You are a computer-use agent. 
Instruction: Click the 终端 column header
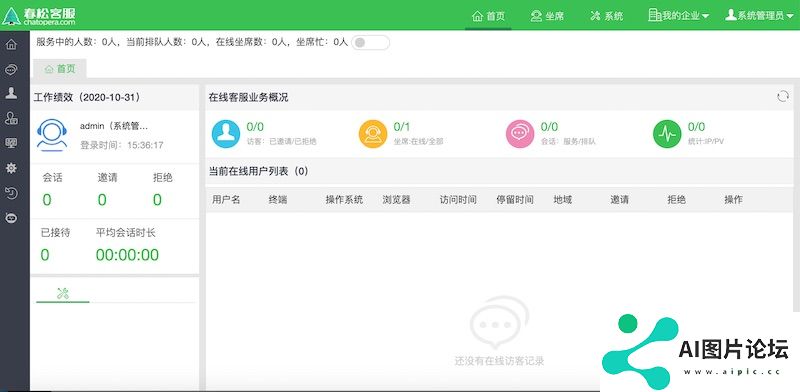click(278, 200)
